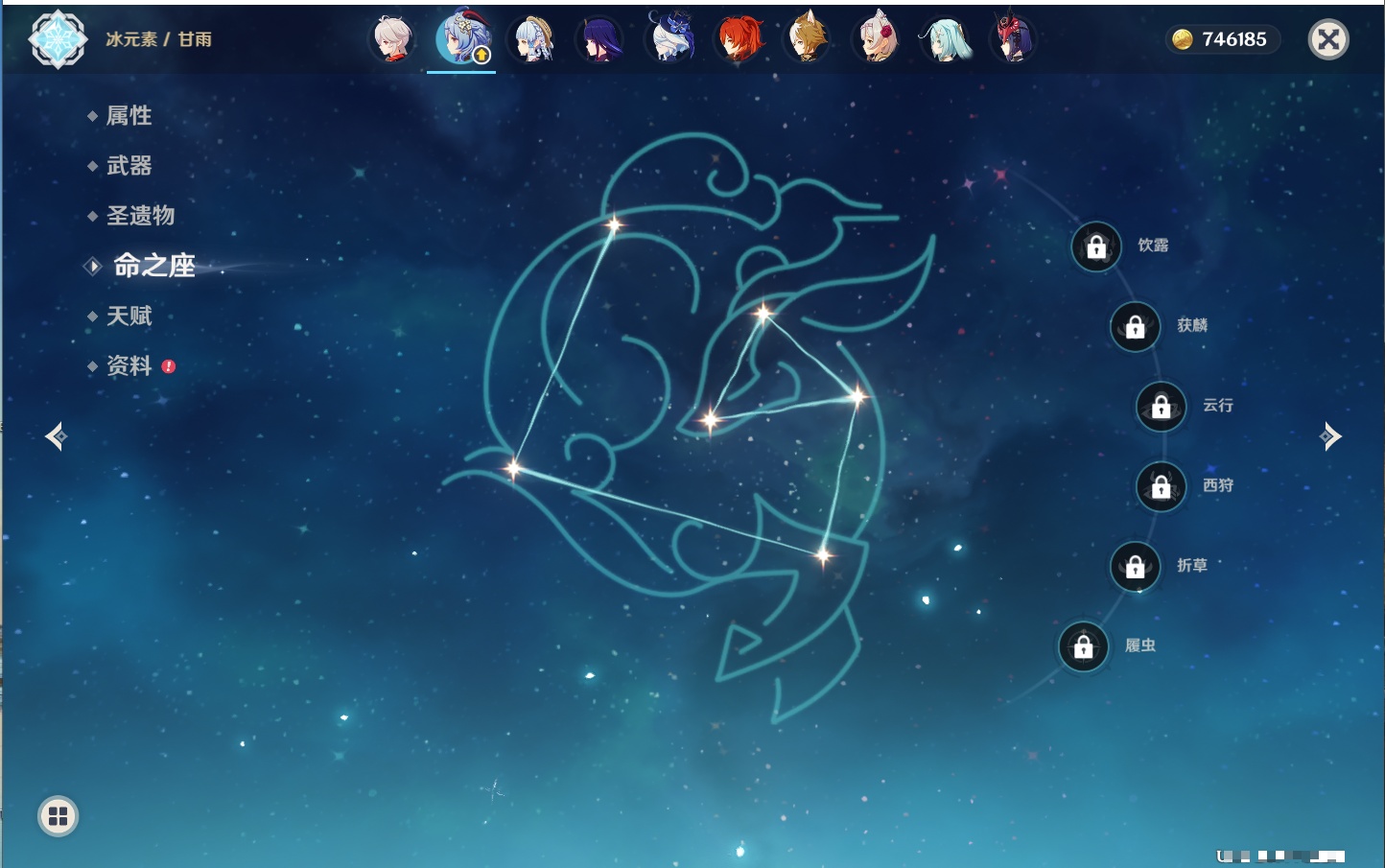Click the Mora balance 746185
The image size is (1385, 868).
[x=1234, y=39]
